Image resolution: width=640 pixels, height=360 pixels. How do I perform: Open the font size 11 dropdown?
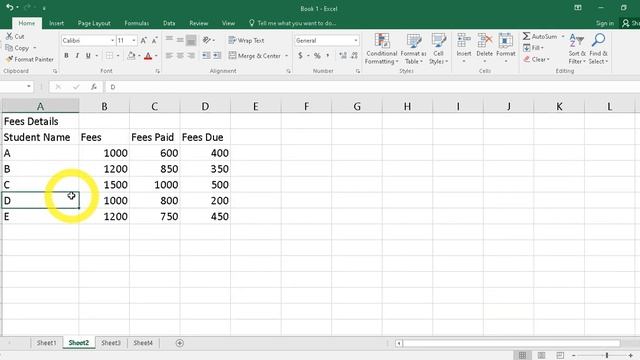[x=134, y=40]
